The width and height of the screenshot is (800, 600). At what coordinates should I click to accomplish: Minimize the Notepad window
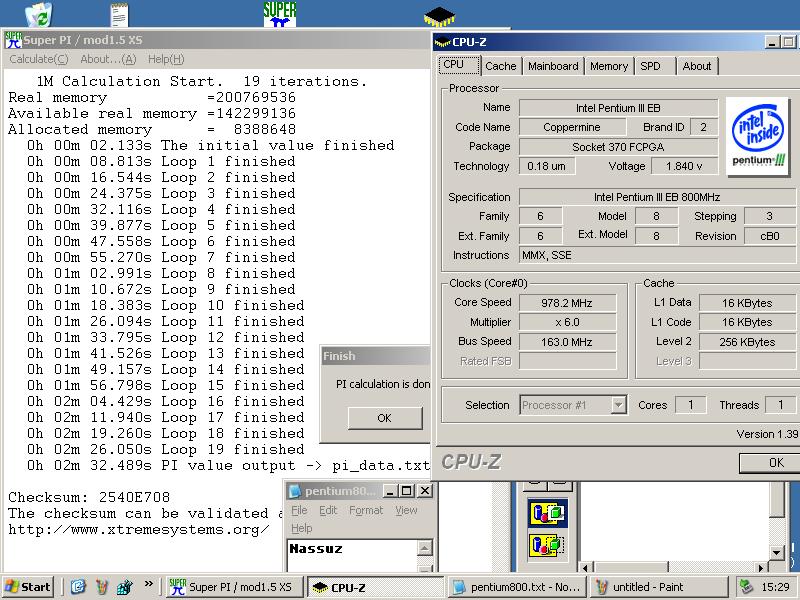[x=390, y=491]
